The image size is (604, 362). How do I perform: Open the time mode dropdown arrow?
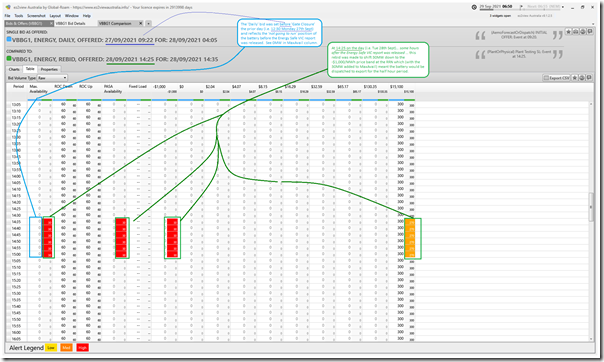click(x=563, y=7)
